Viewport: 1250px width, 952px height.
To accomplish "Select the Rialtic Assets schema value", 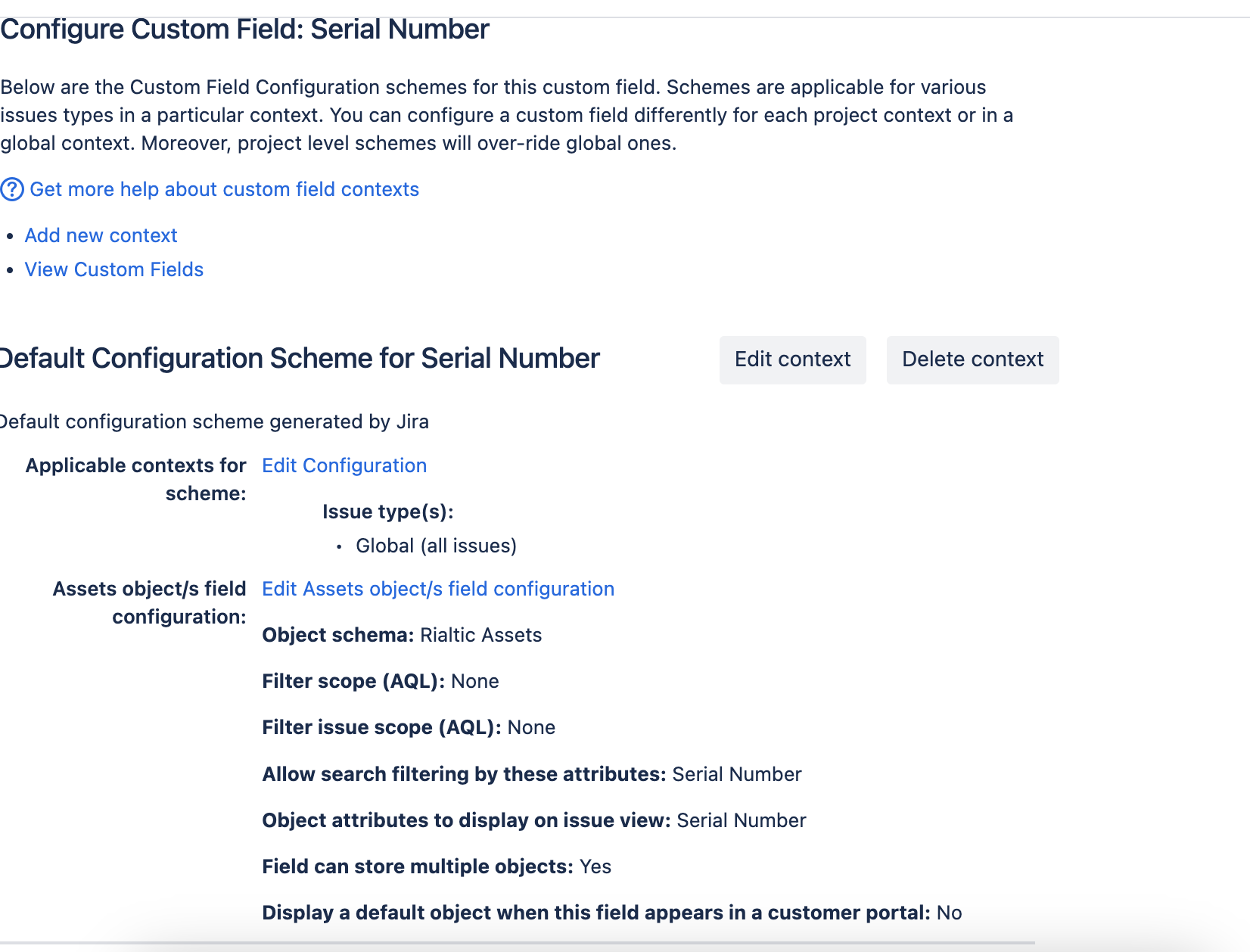I will [x=480, y=636].
